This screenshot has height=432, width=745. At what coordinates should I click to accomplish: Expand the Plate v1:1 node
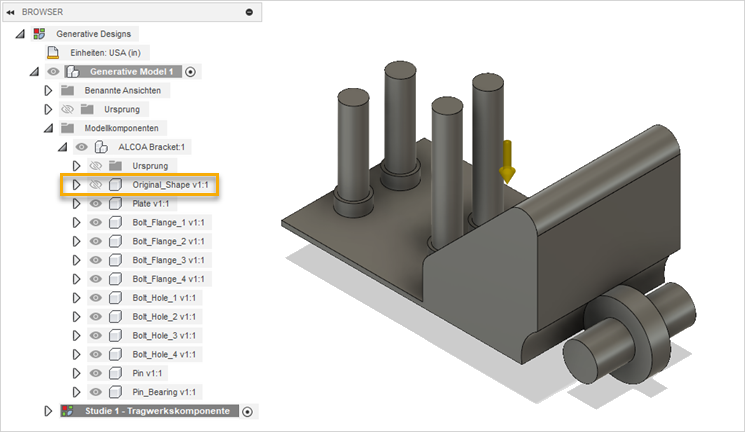(76, 203)
